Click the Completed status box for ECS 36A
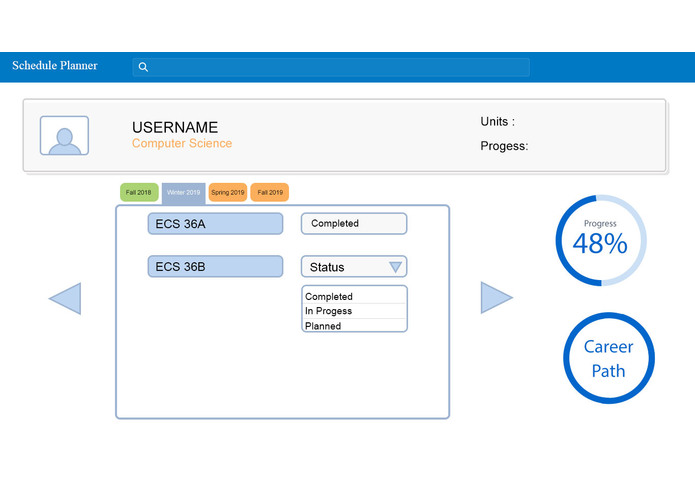695x494 pixels. [x=354, y=223]
